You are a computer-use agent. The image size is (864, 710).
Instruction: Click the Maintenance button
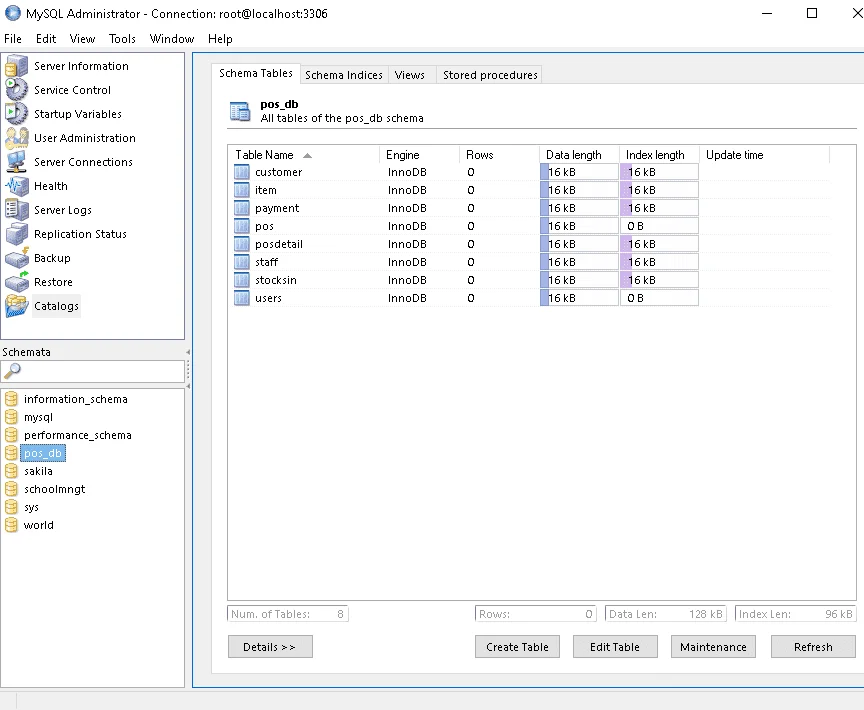click(713, 647)
